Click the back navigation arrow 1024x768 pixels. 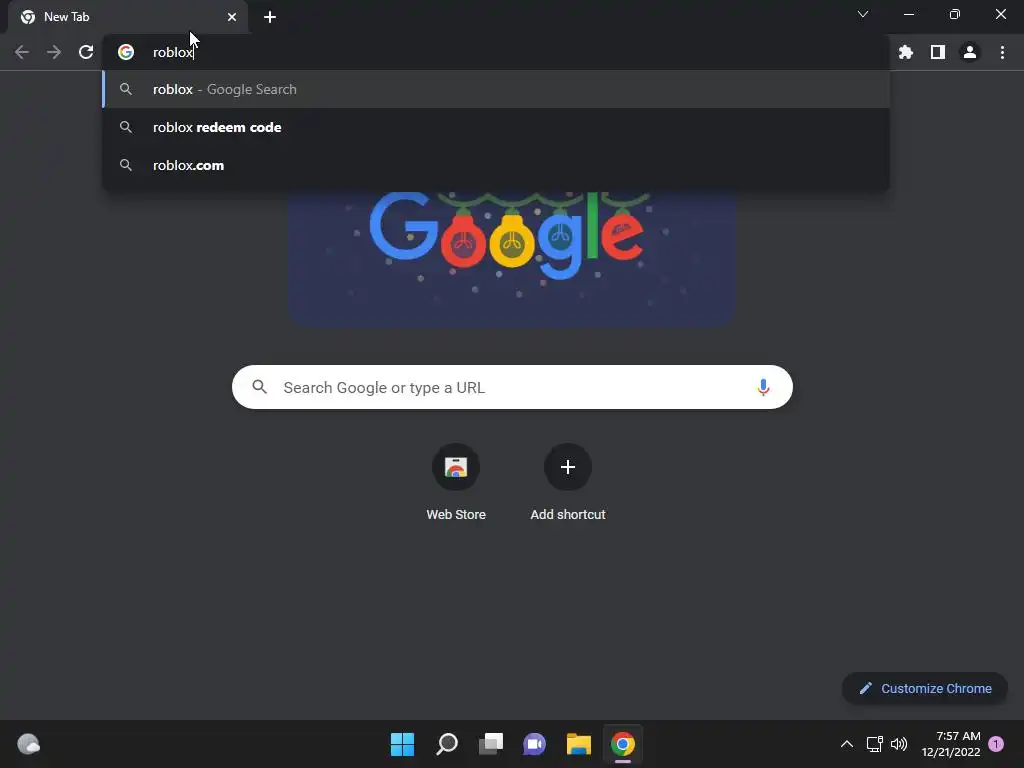[x=22, y=52]
